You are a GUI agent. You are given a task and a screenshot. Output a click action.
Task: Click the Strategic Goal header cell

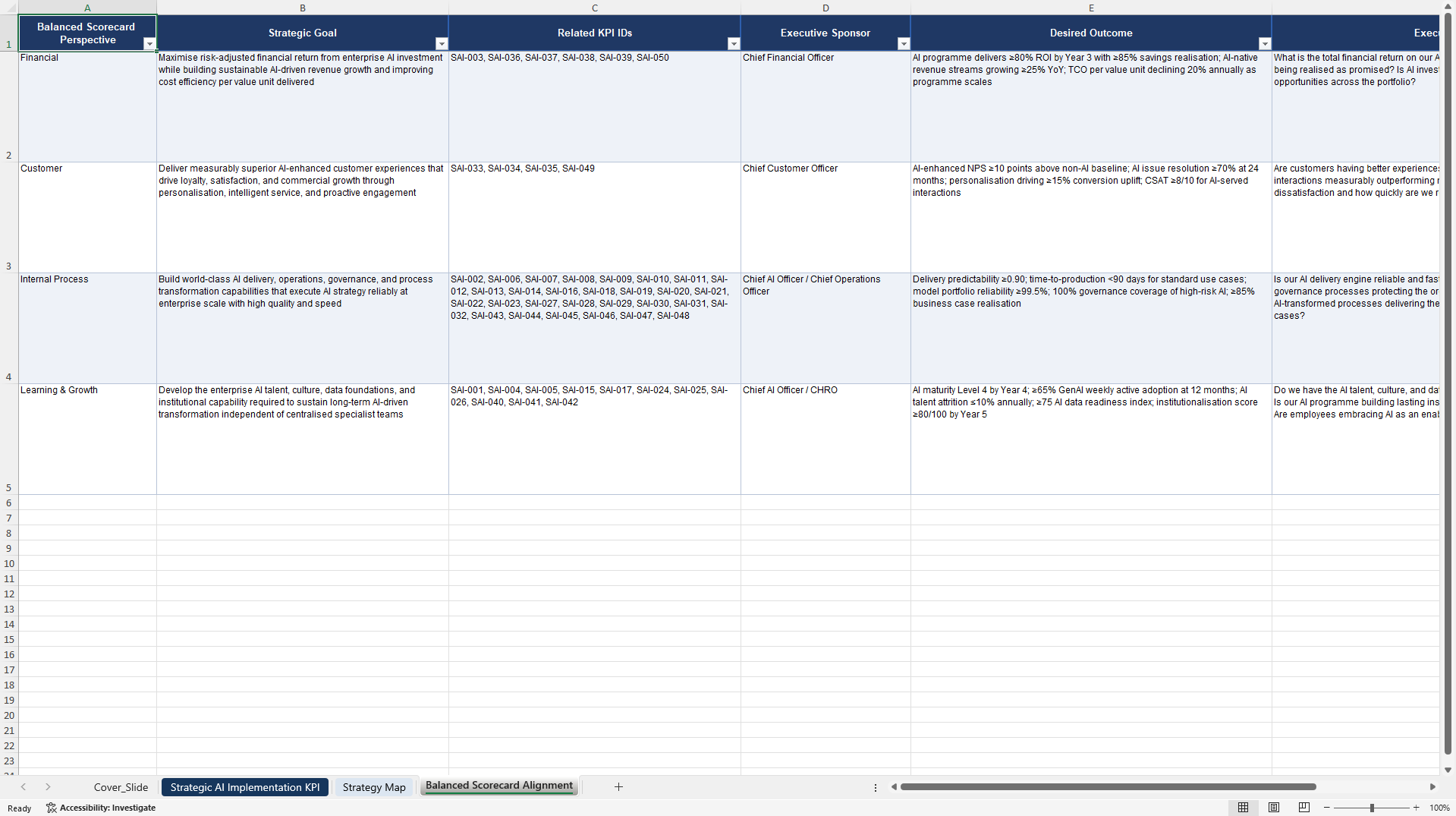tap(303, 33)
